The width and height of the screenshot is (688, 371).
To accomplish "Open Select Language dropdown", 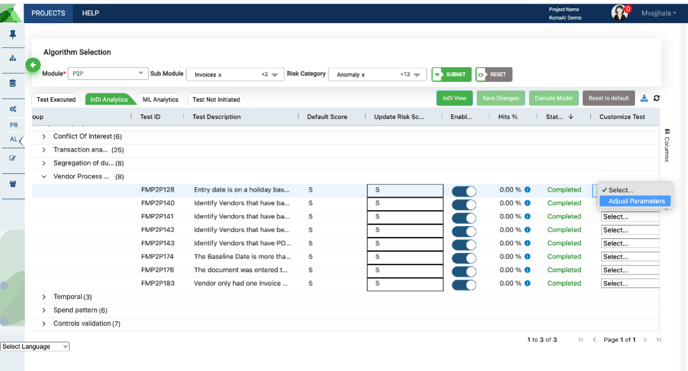I will click(x=35, y=346).
